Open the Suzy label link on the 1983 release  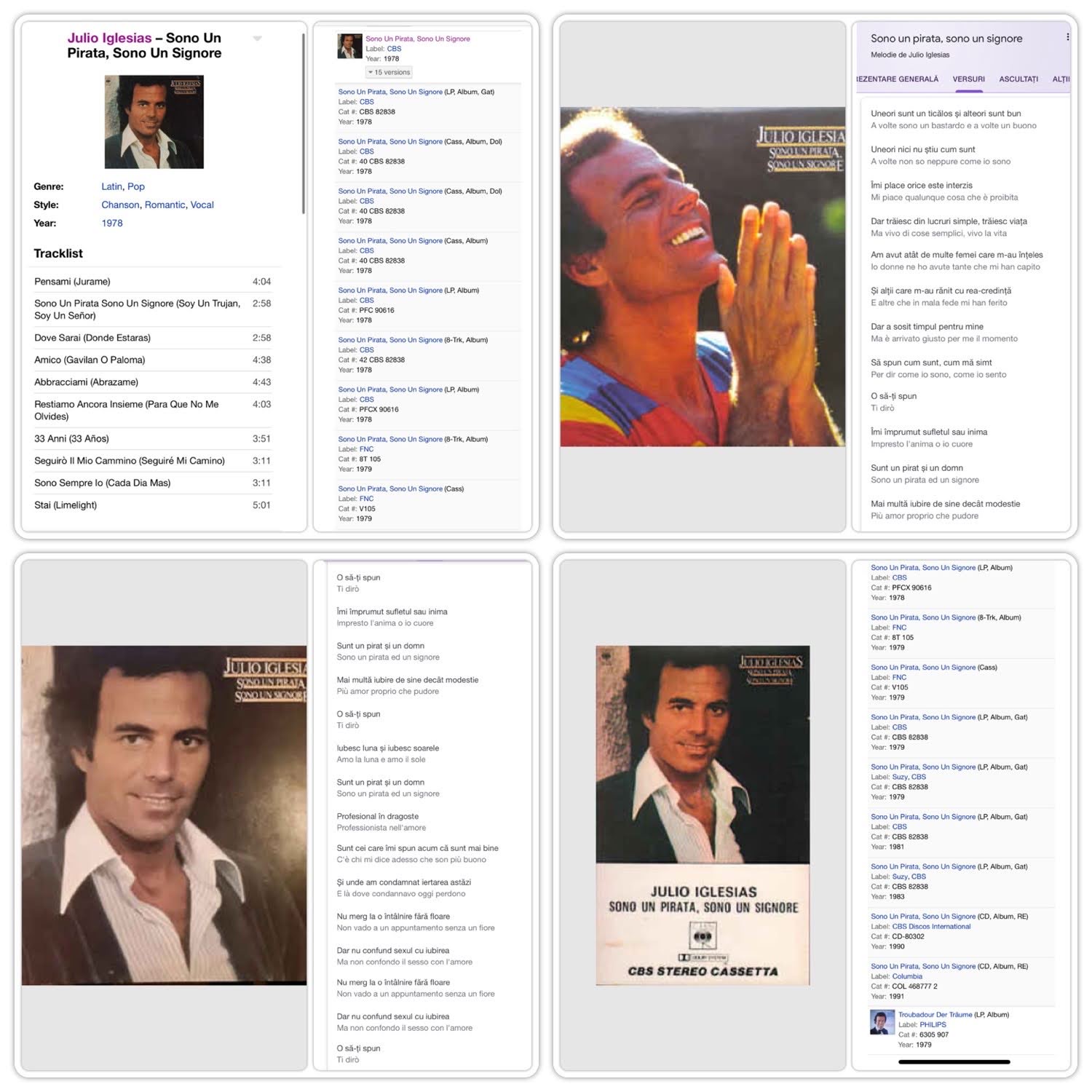point(900,877)
